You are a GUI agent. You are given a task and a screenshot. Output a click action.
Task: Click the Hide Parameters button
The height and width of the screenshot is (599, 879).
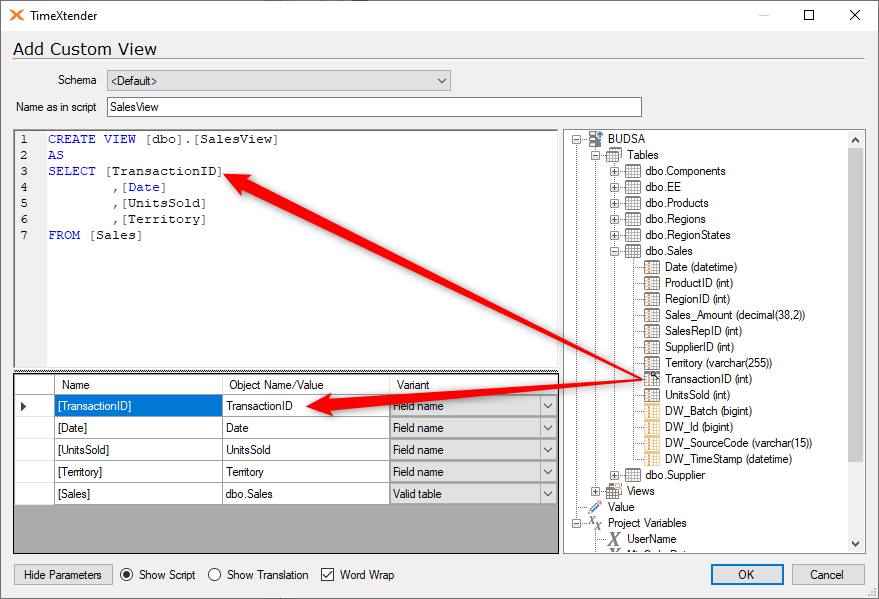click(x=63, y=574)
